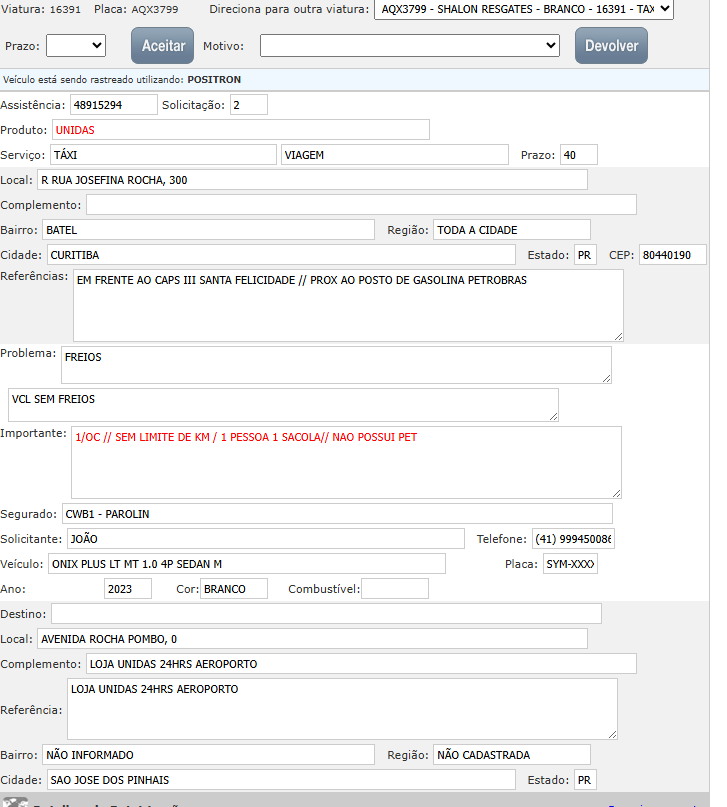The width and height of the screenshot is (727, 807).
Task: Click Local field R RUA JOSEFINA ROCHA, 300
Action: (312, 180)
